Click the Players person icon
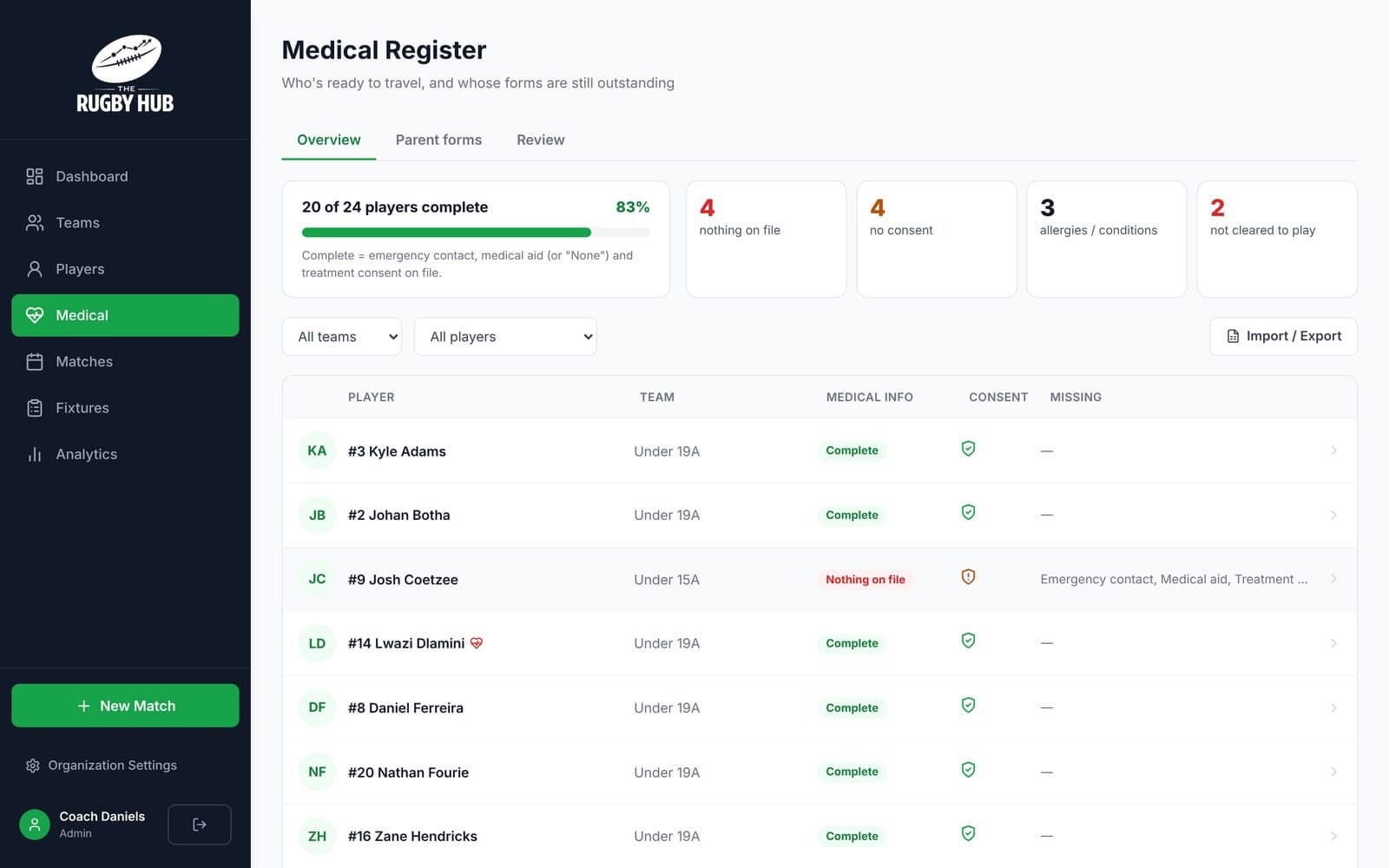Image resolution: width=1389 pixels, height=868 pixels. tap(35, 269)
